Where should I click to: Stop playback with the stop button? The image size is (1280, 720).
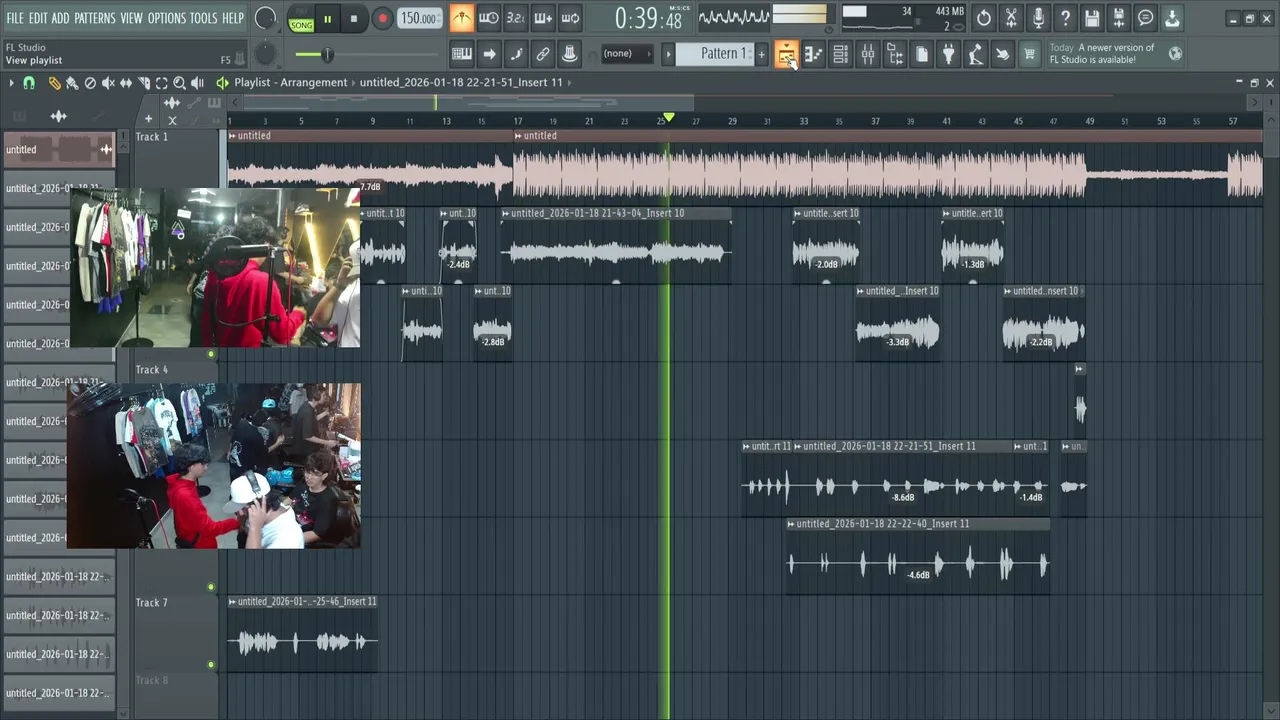pos(354,19)
